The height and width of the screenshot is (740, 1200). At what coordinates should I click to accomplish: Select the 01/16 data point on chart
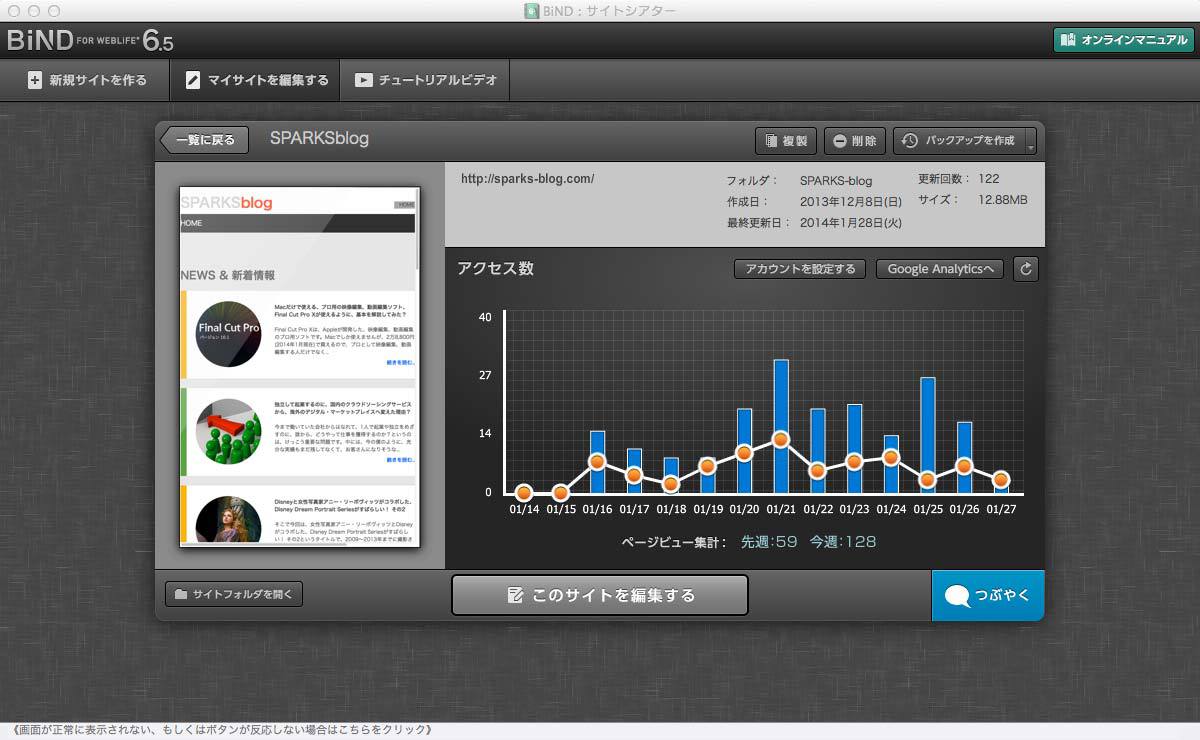(597, 461)
